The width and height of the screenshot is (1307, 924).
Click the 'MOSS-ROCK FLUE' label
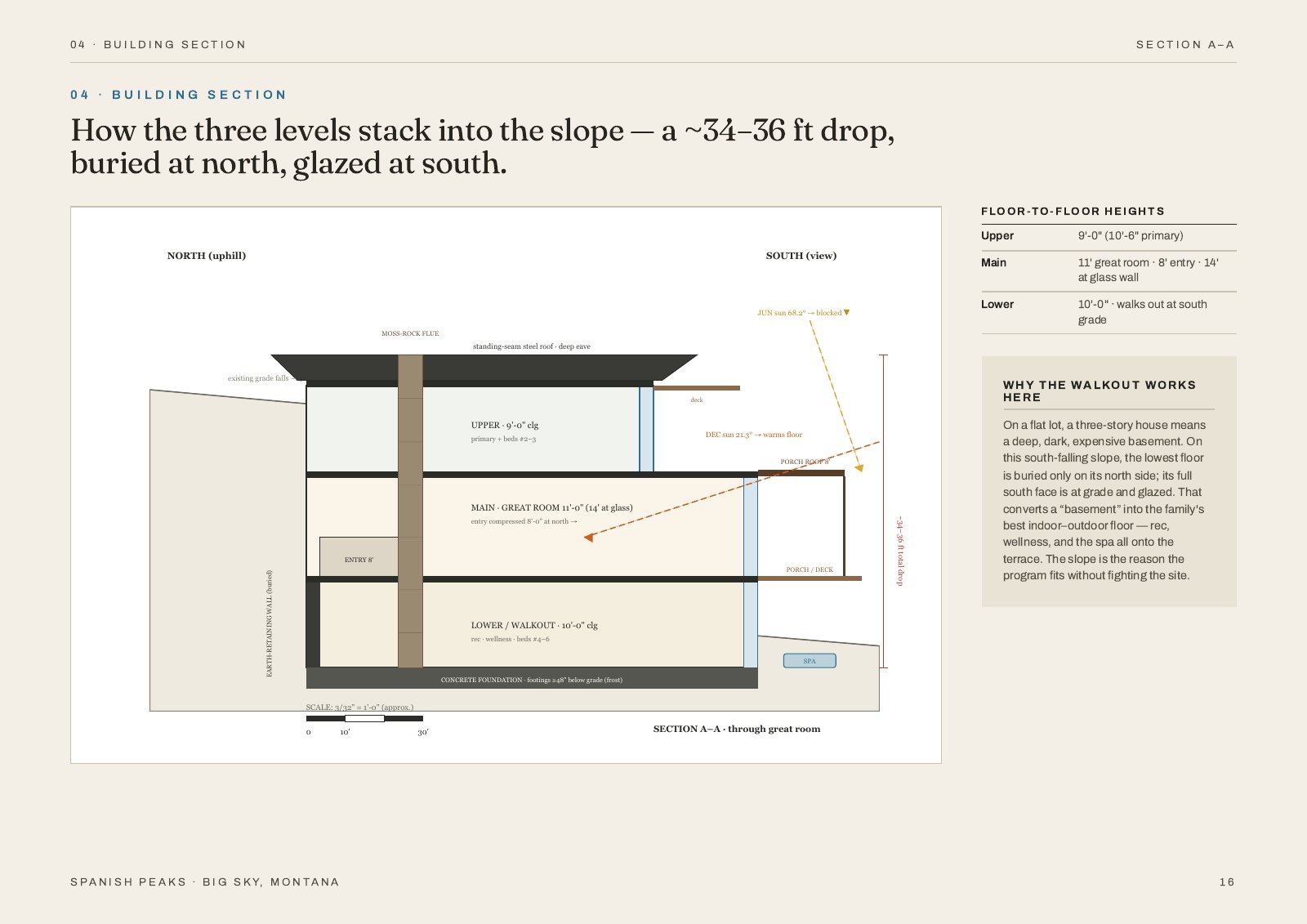[410, 333]
